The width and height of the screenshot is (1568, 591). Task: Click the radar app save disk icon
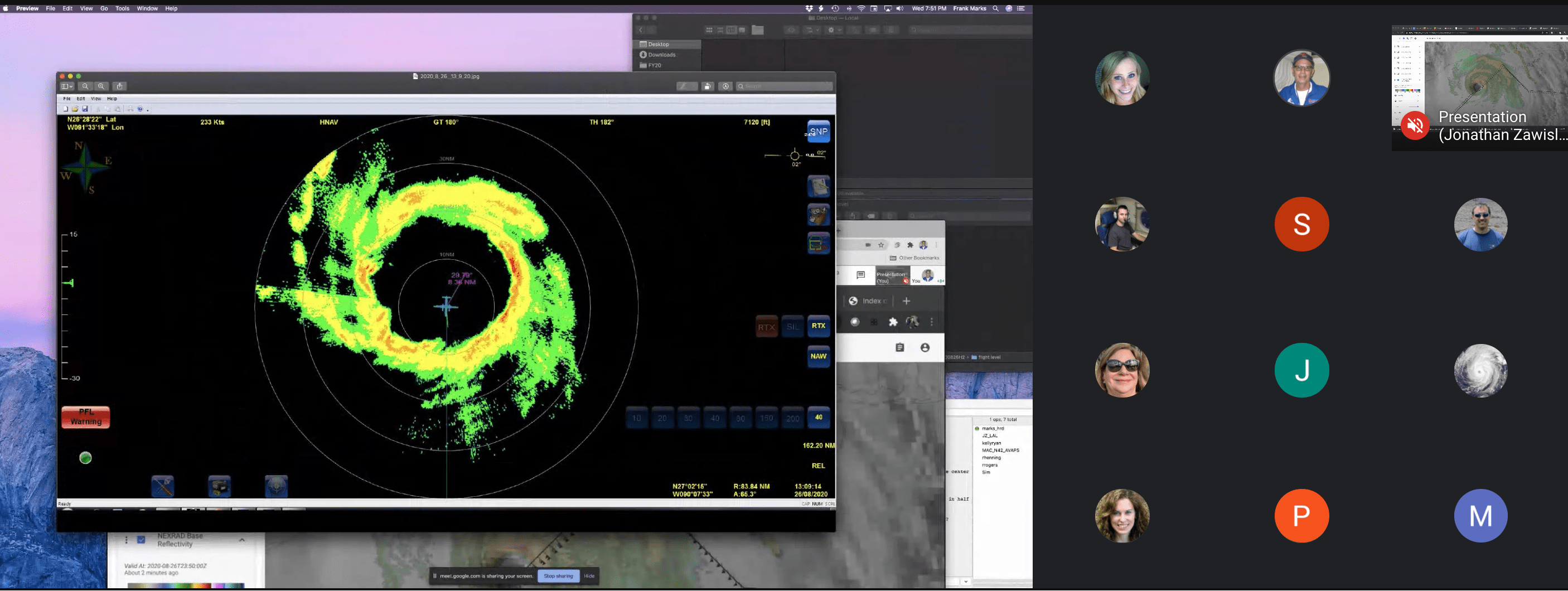[x=85, y=109]
